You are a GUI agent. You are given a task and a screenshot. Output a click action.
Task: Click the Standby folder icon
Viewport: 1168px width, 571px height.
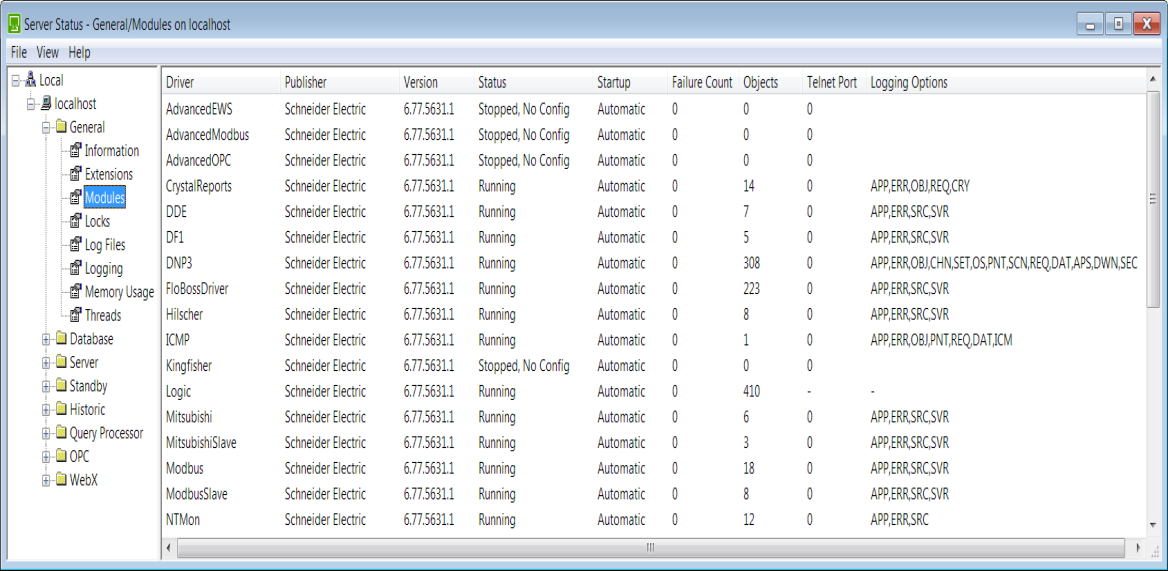coord(60,386)
